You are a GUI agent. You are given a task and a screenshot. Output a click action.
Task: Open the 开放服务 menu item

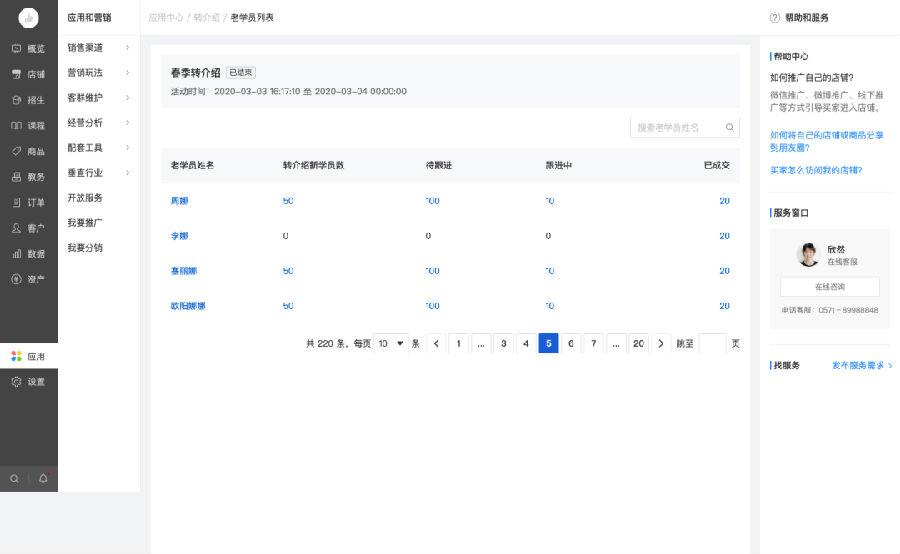[x=85, y=197]
